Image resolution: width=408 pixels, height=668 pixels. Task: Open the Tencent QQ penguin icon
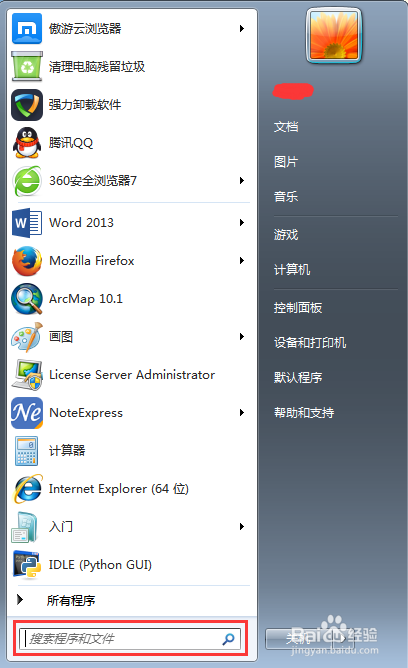(x=27, y=143)
